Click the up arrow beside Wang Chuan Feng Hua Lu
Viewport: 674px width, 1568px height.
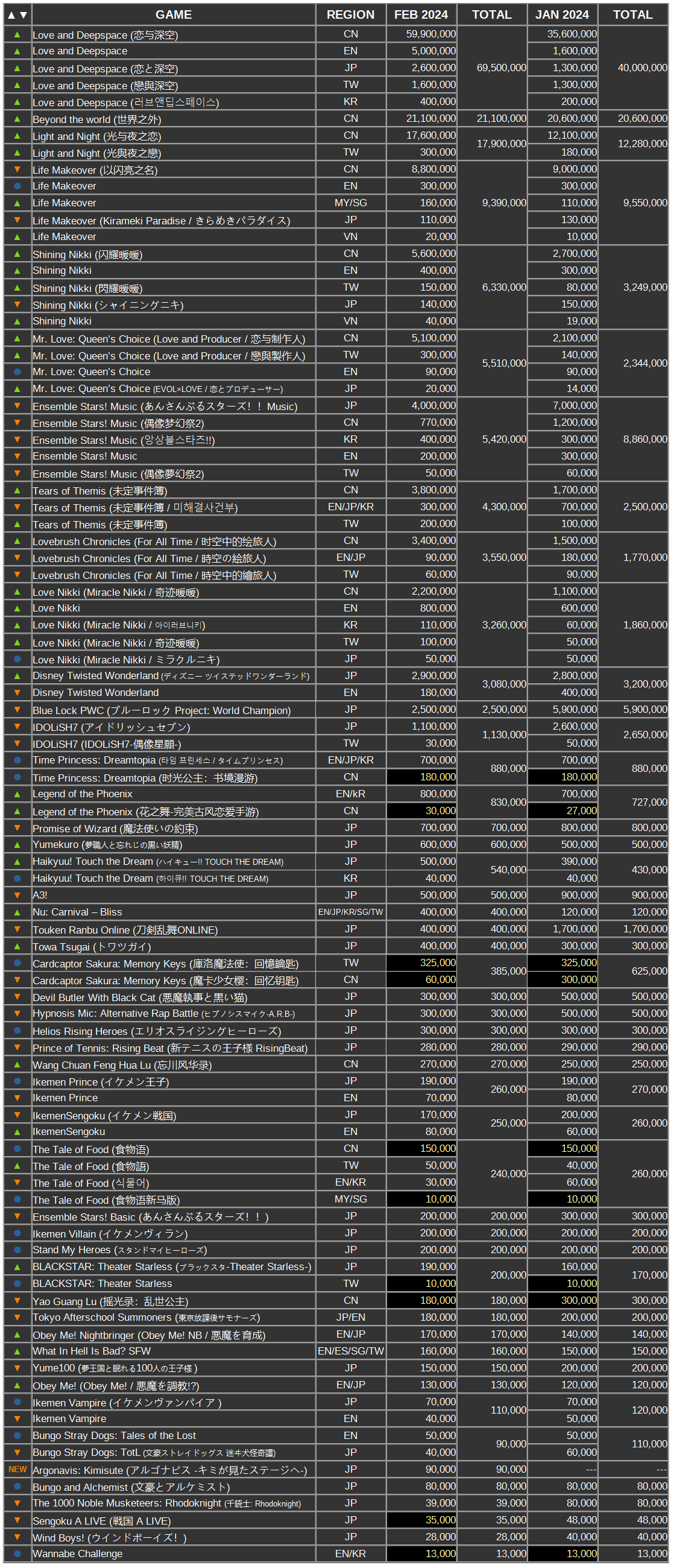click(x=17, y=1064)
